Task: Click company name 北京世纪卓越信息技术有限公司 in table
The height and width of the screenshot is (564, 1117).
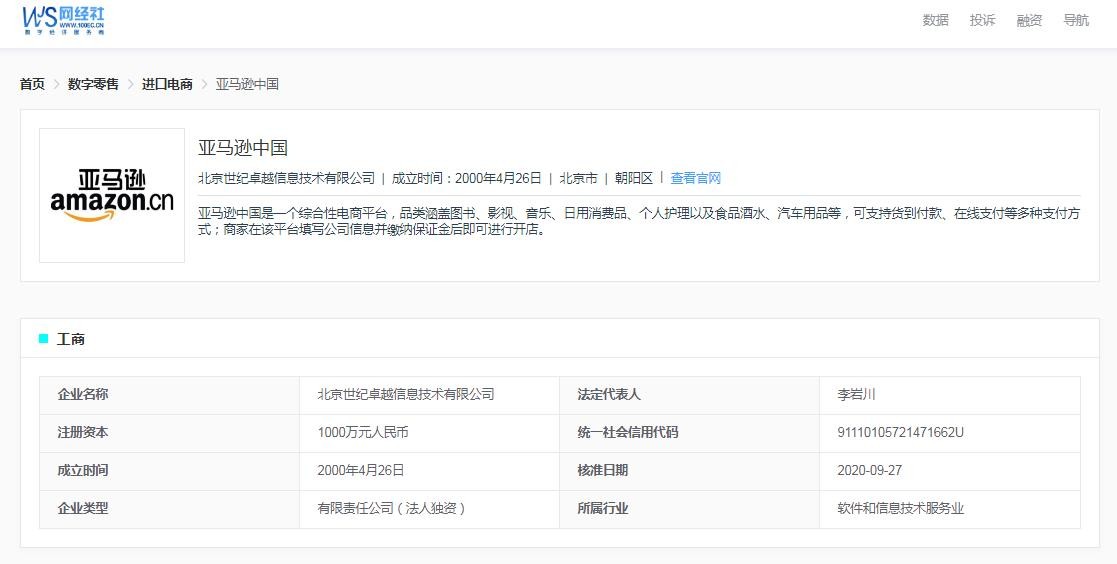Action: [x=405, y=394]
